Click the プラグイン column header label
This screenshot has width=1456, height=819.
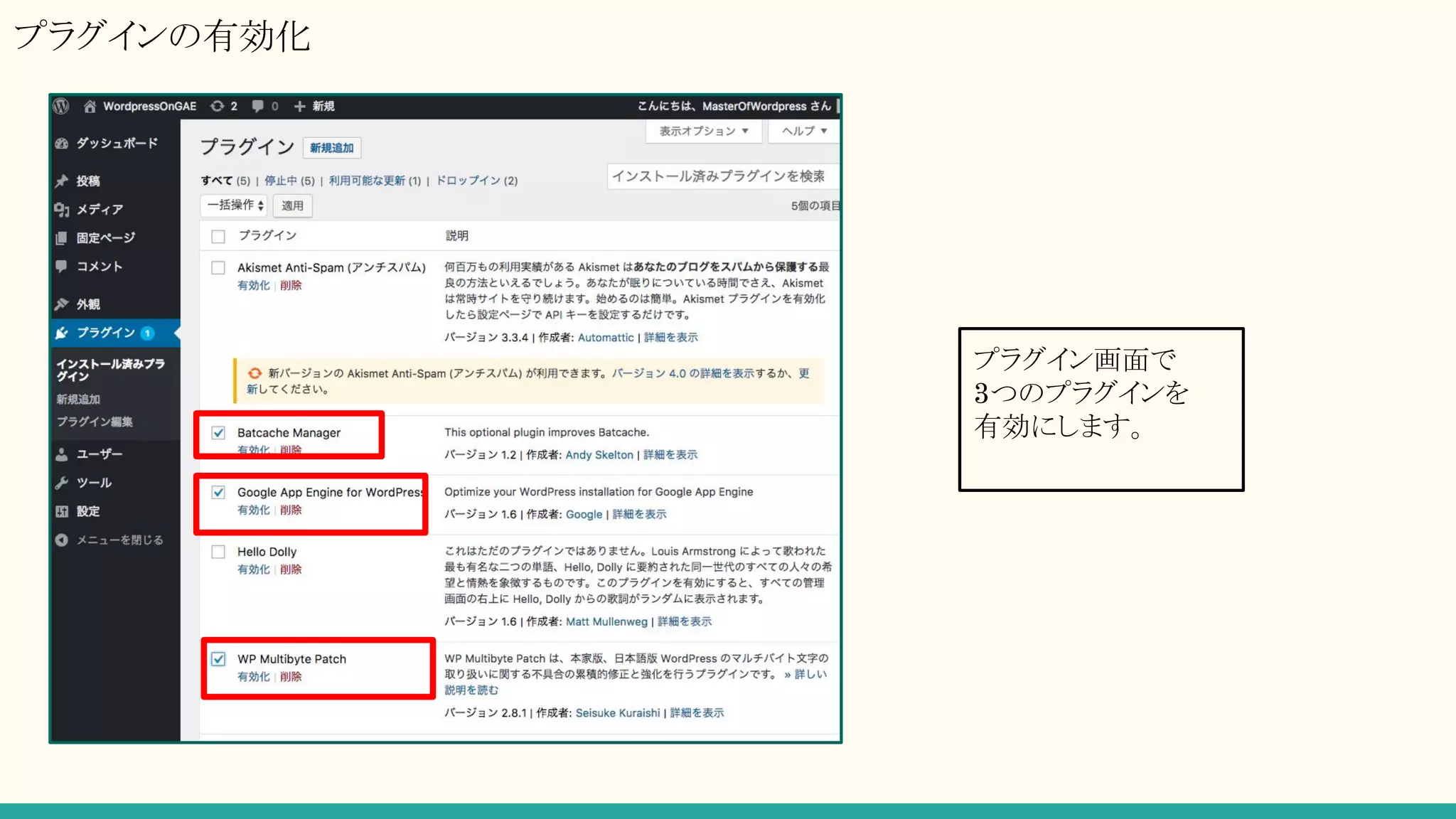(267, 235)
